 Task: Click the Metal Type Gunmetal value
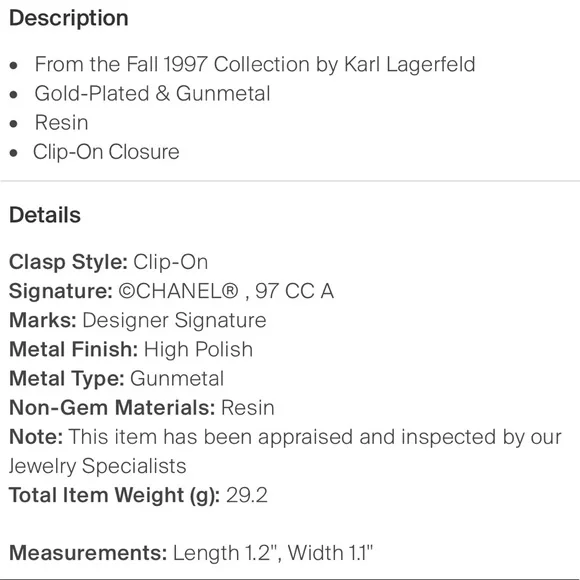pyautogui.click(x=177, y=379)
